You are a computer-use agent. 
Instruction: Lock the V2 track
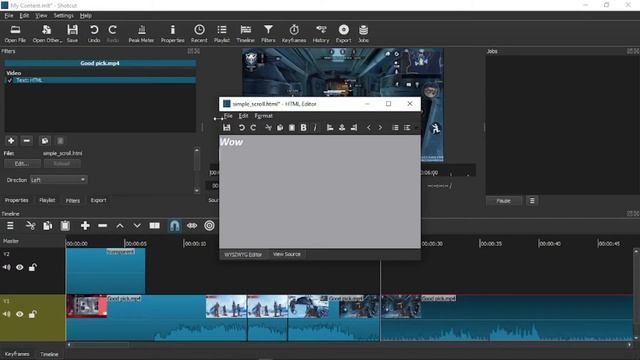coord(33,267)
